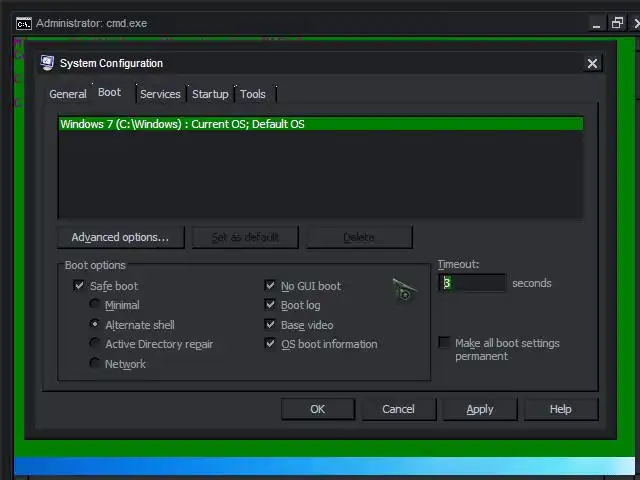Screen dimensions: 640x480
Task: Close the System Configuration dialog
Action: [592, 63]
